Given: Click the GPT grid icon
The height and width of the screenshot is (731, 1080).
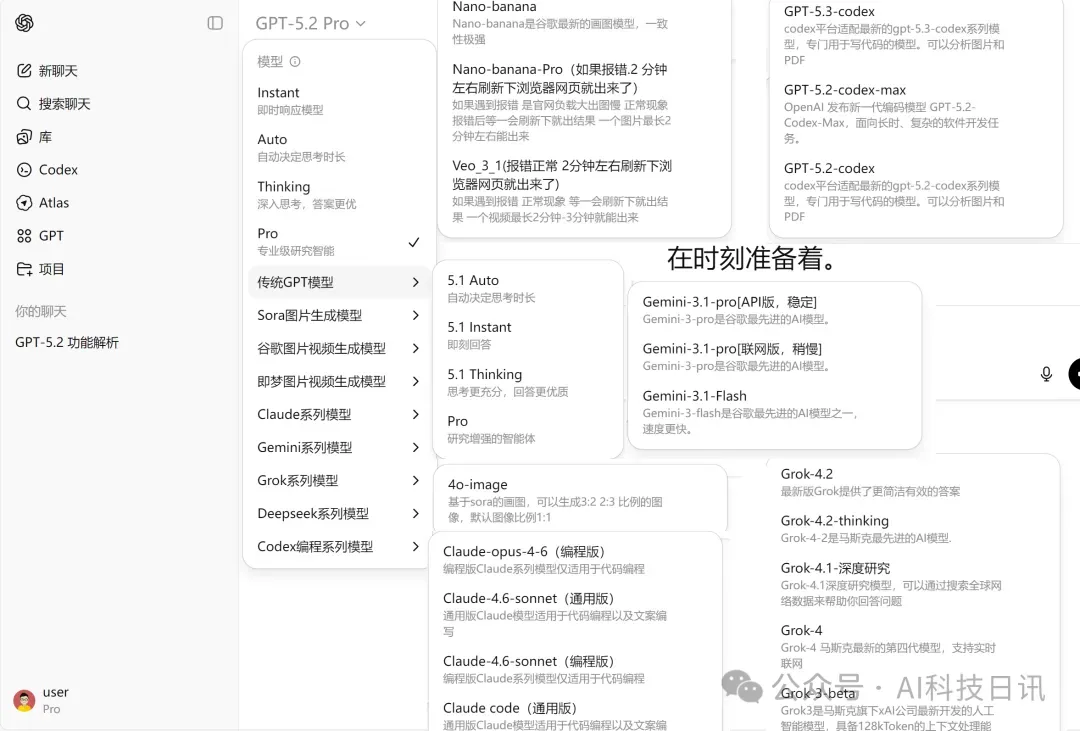Looking at the screenshot, I should (x=24, y=236).
